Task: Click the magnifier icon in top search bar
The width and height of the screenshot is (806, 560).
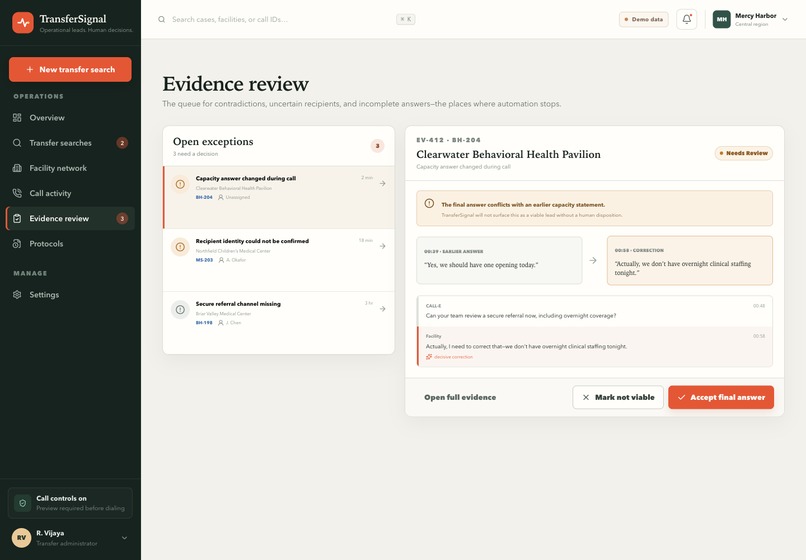Action: 161,20
